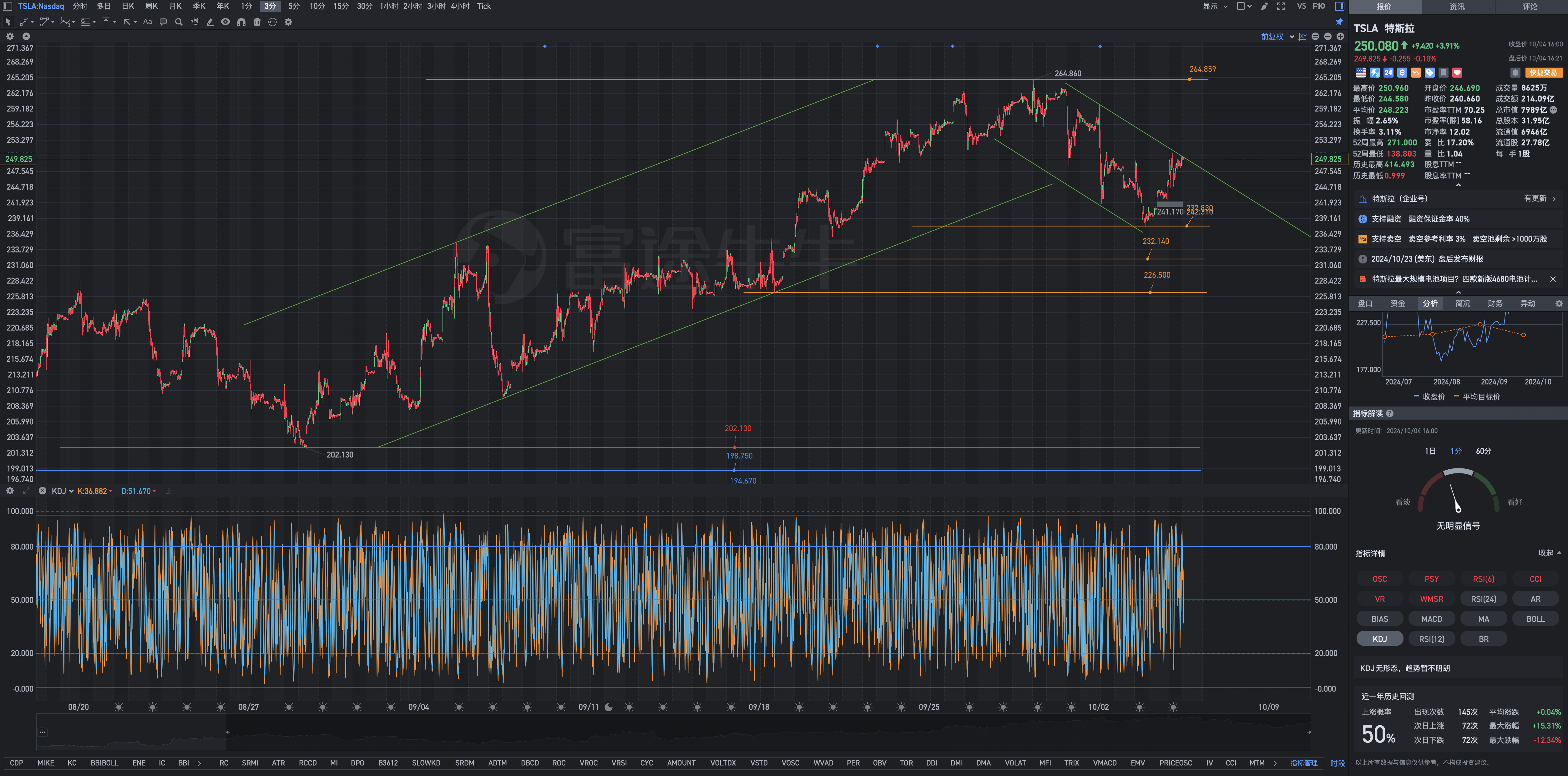Click the 24-hour trading badge
Viewport: 1568px width, 776px height.
click(x=1388, y=73)
